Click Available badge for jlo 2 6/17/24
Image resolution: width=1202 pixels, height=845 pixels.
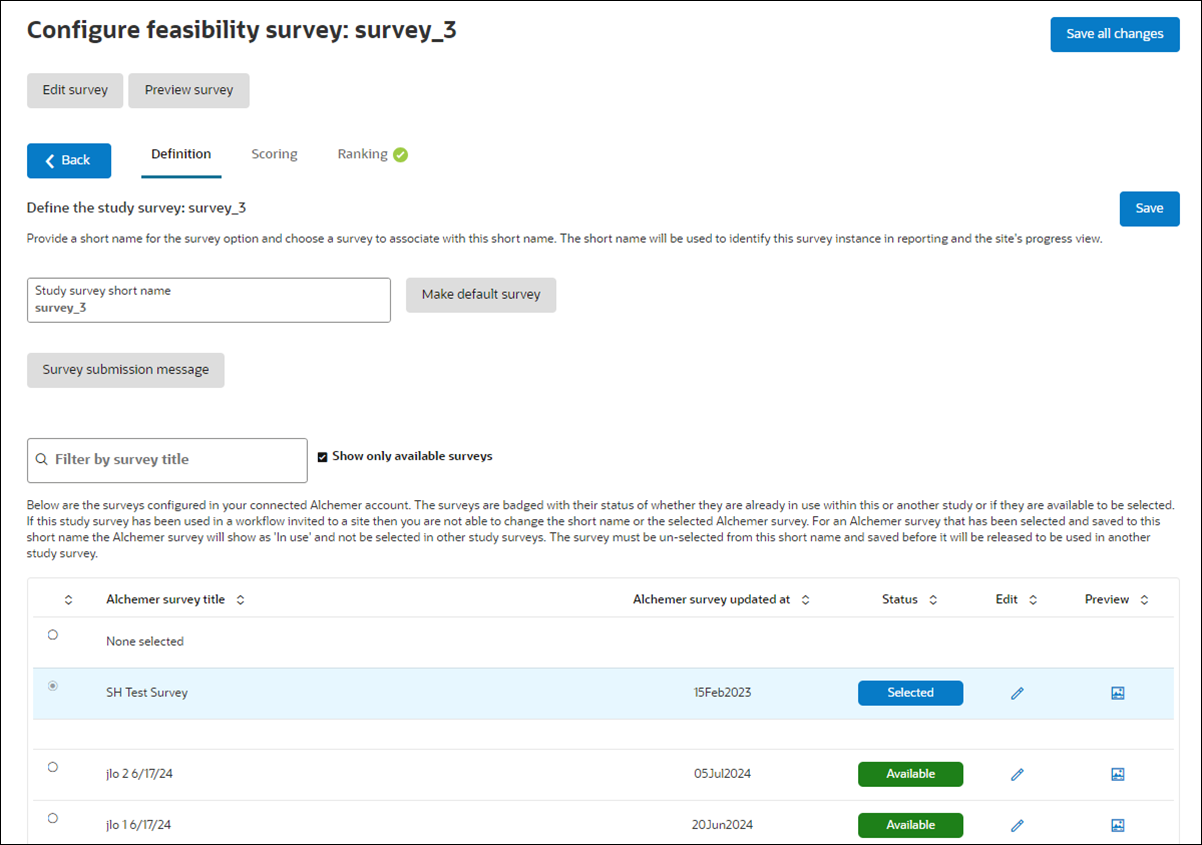(x=910, y=774)
